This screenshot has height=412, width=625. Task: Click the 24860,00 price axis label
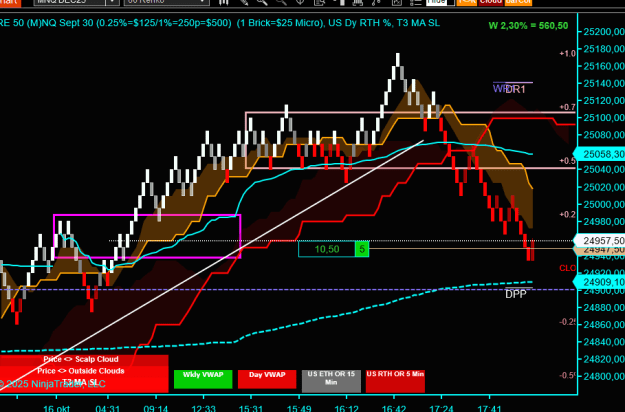click(603, 325)
